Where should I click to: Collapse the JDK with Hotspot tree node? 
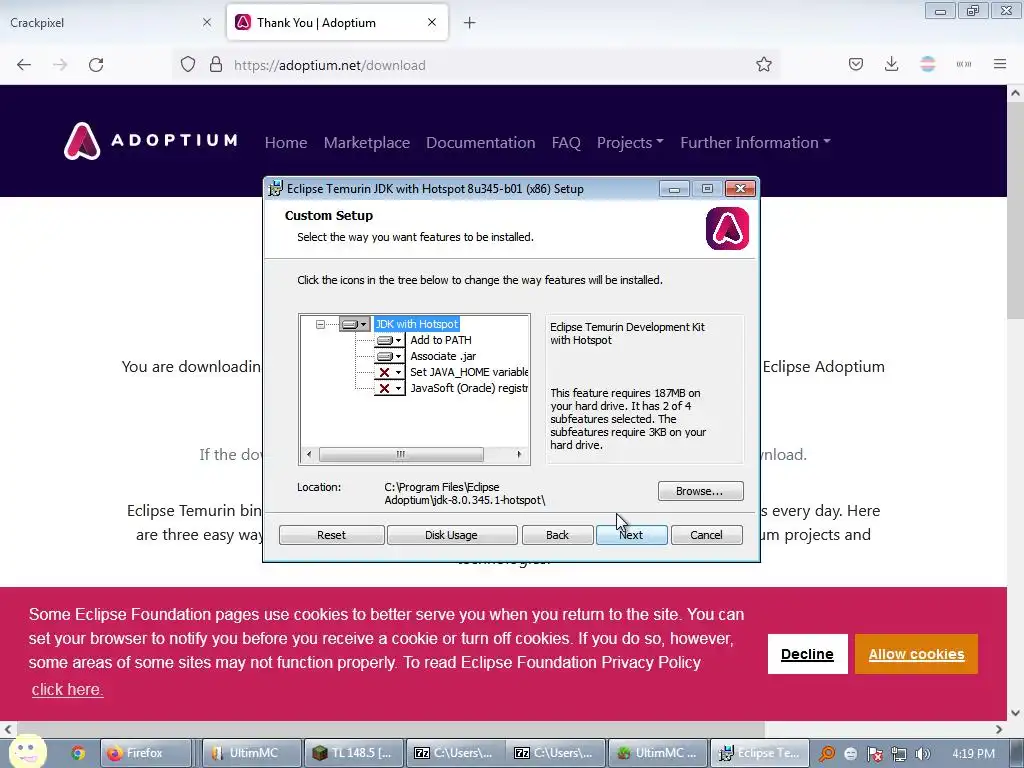click(x=320, y=324)
